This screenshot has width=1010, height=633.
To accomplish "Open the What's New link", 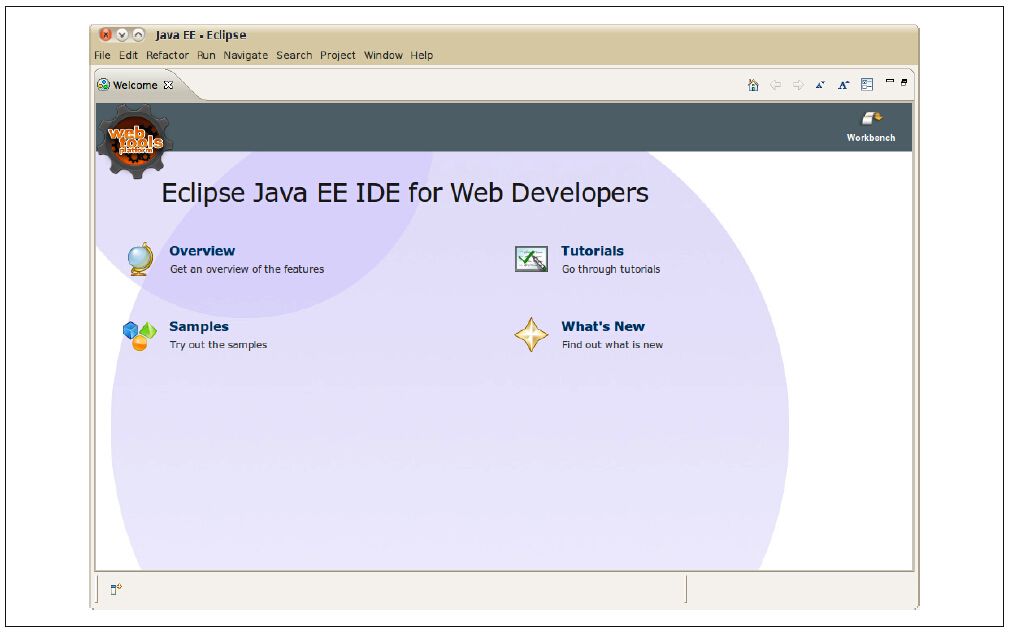I will coord(603,326).
